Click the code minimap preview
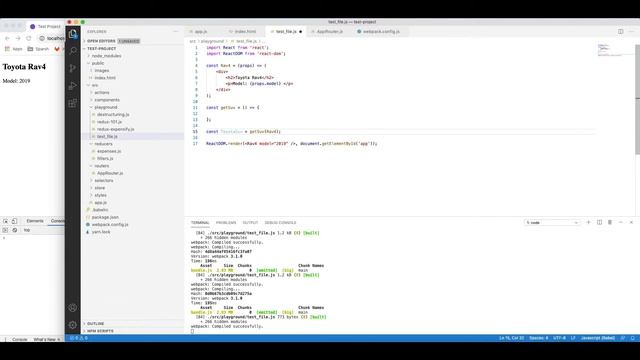640x360 pixels. click(610, 50)
